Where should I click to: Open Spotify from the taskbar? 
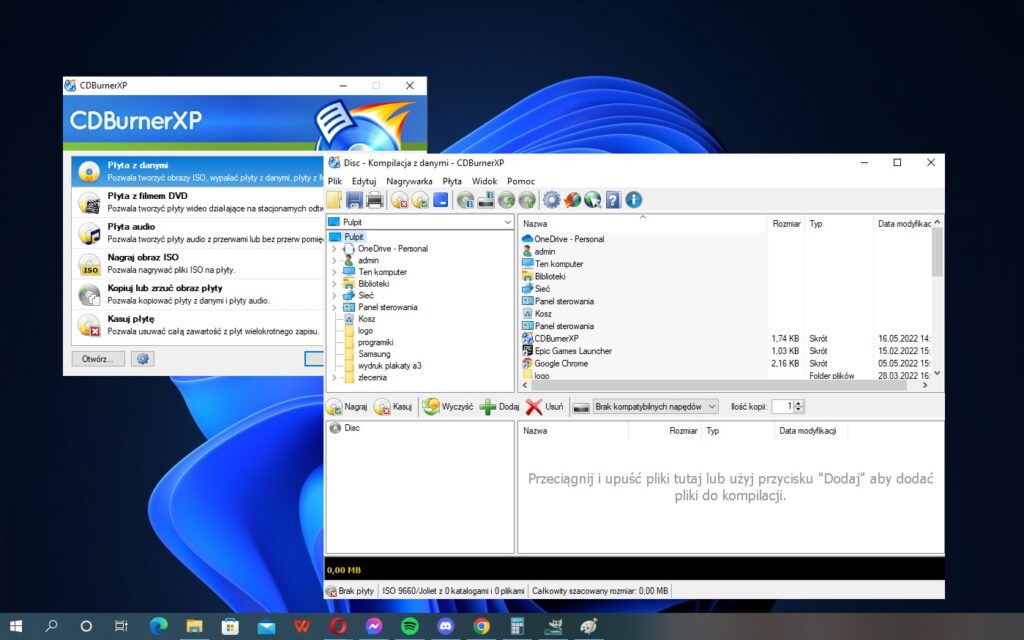click(409, 626)
